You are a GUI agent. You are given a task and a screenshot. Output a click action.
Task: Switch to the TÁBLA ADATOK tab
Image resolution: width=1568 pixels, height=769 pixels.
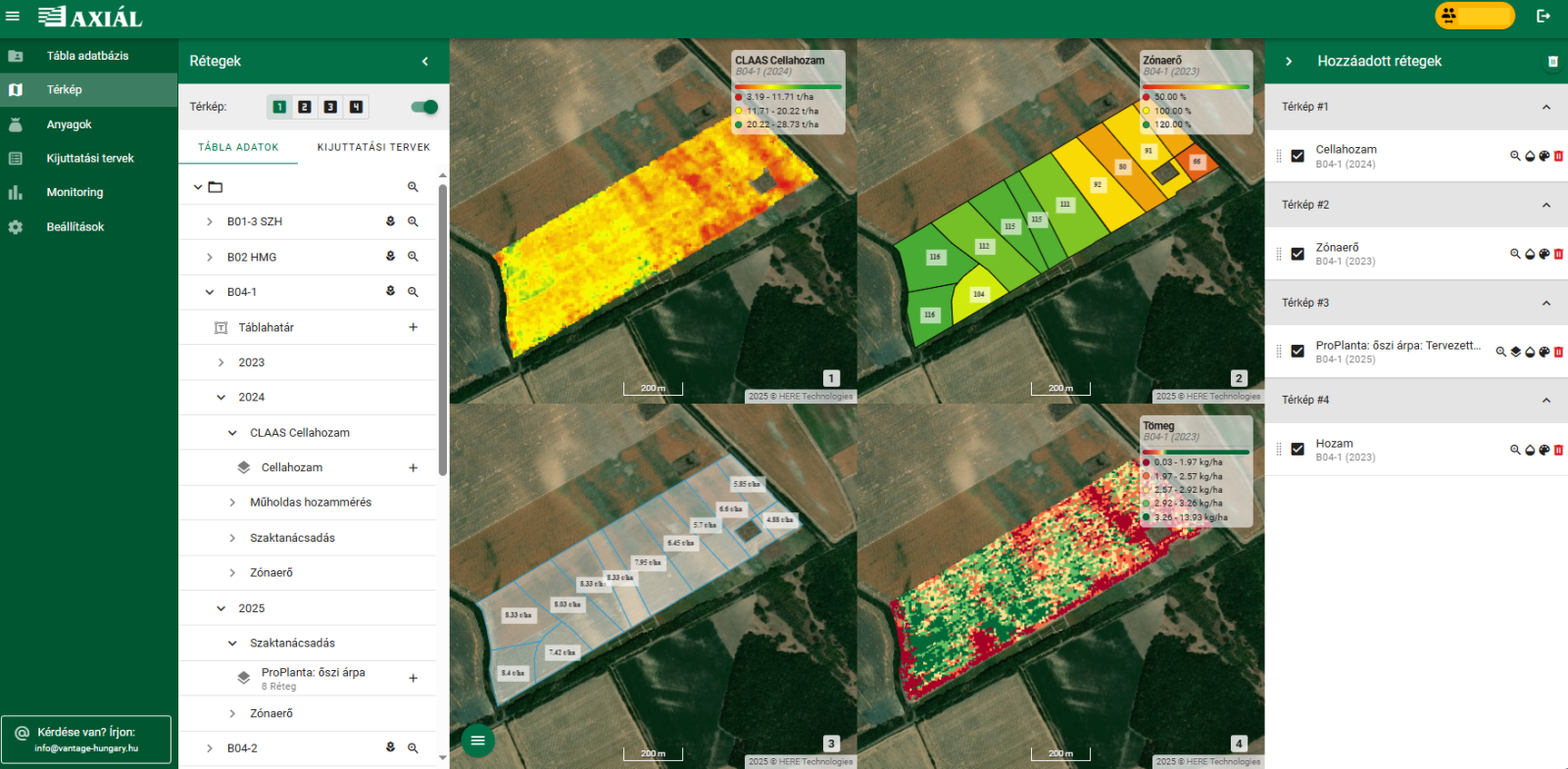click(x=238, y=147)
